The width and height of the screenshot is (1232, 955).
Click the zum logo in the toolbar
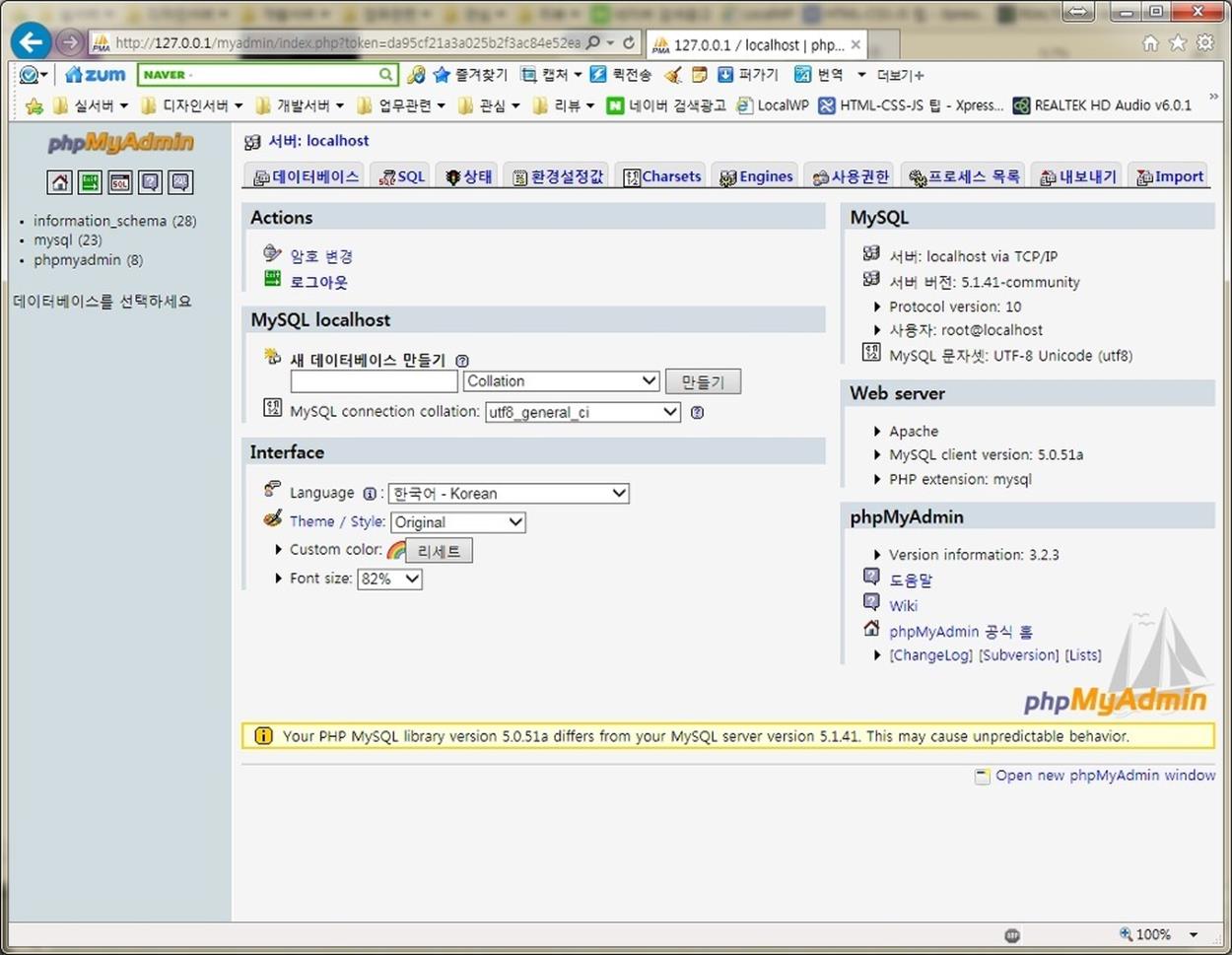[x=96, y=75]
